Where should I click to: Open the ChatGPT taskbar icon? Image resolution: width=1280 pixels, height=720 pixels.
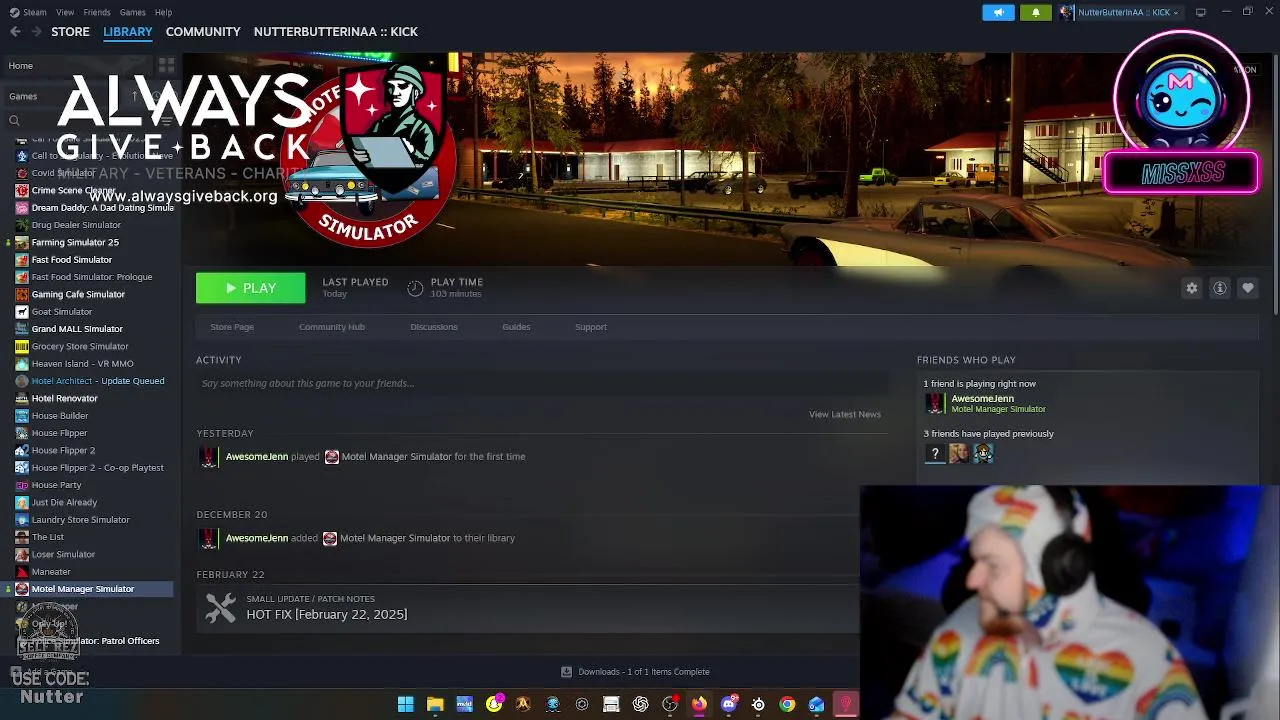641,704
